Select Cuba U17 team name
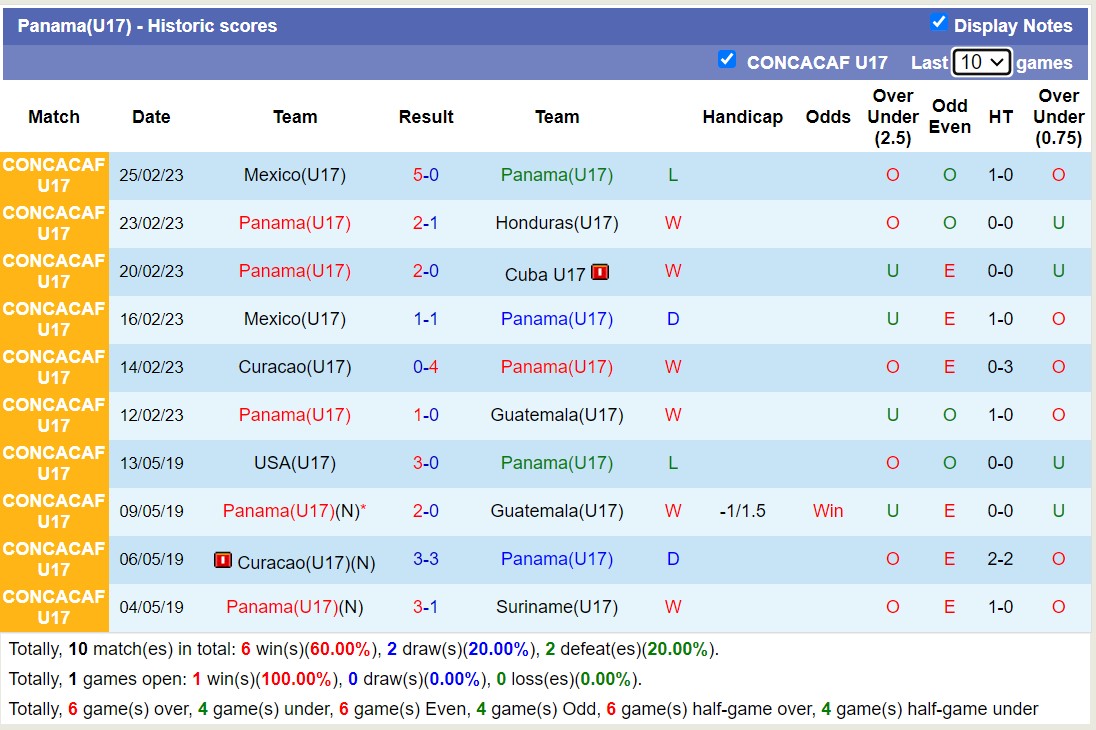This screenshot has width=1096, height=730. (x=545, y=273)
